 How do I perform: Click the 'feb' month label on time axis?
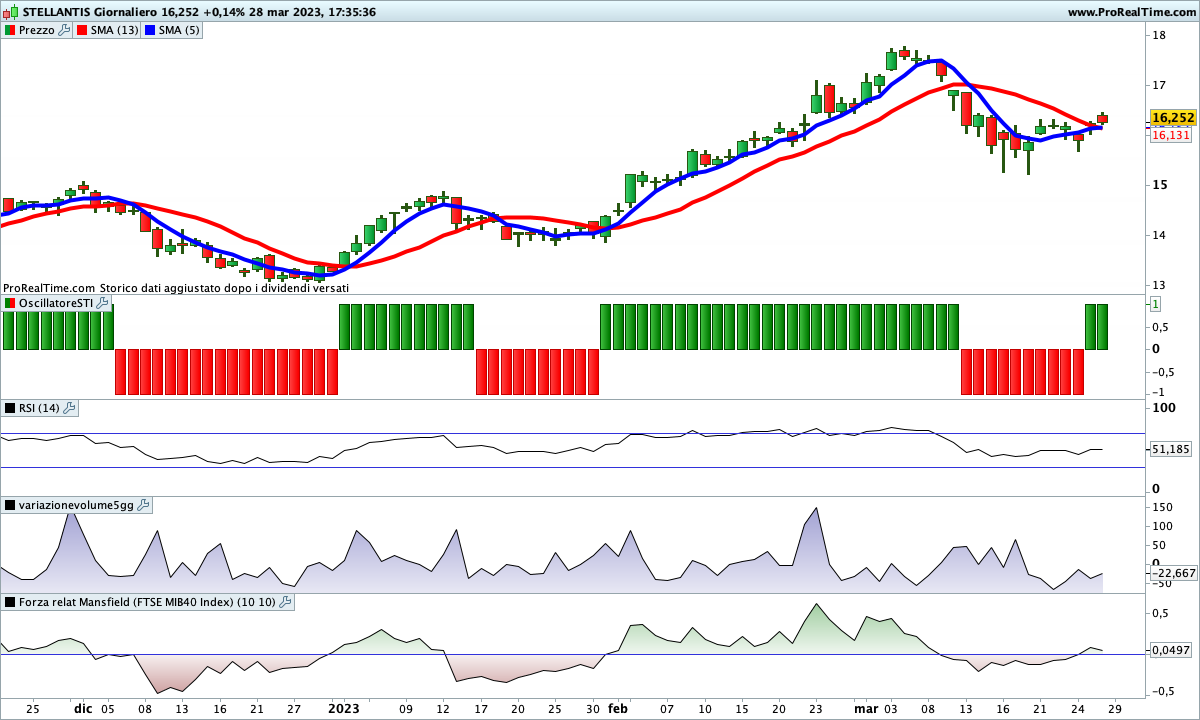[618, 708]
